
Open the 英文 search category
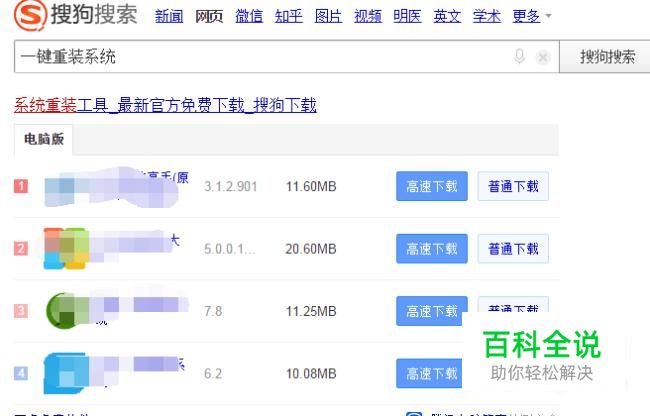click(447, 16)
